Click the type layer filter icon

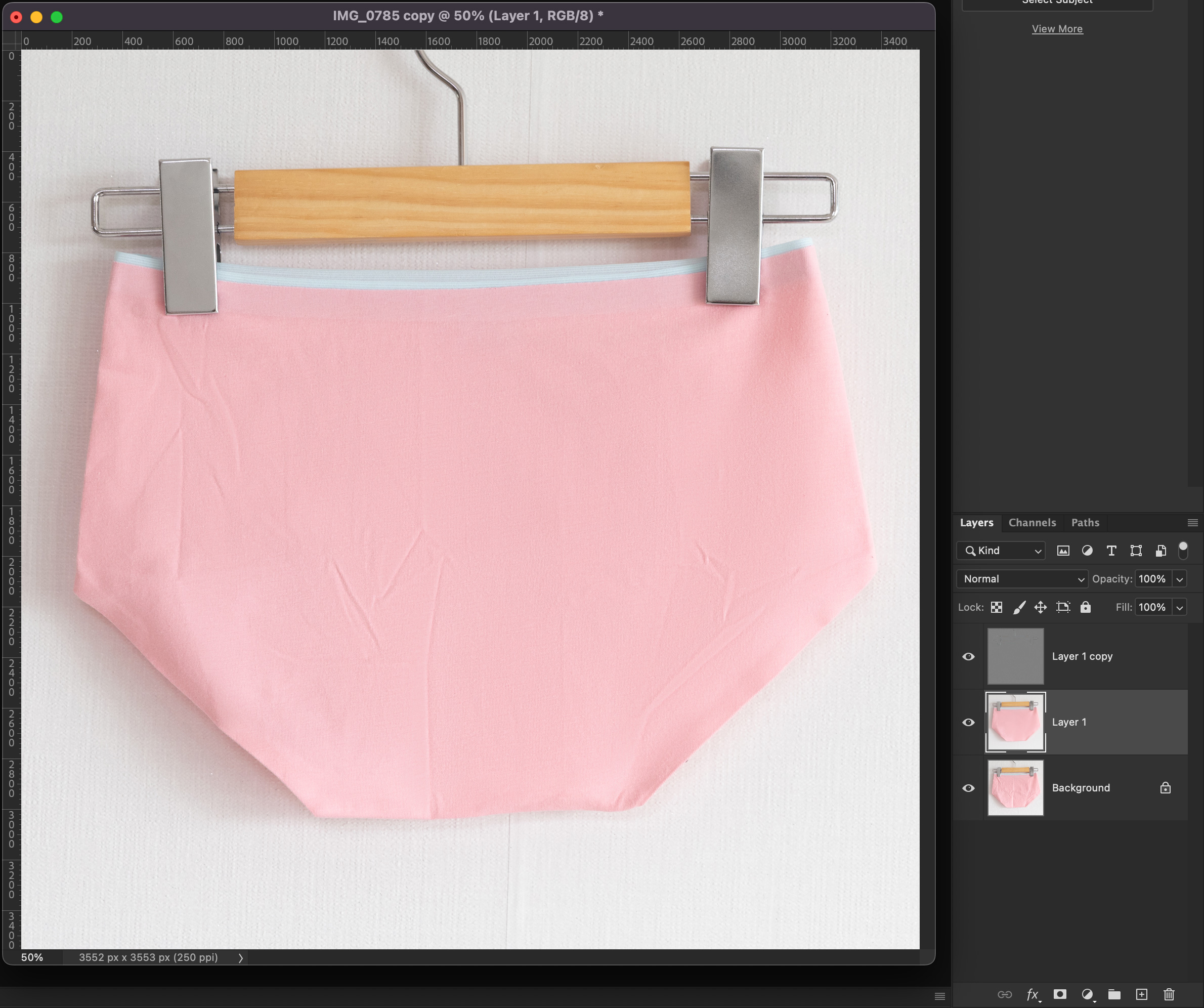coord(1111,551)
